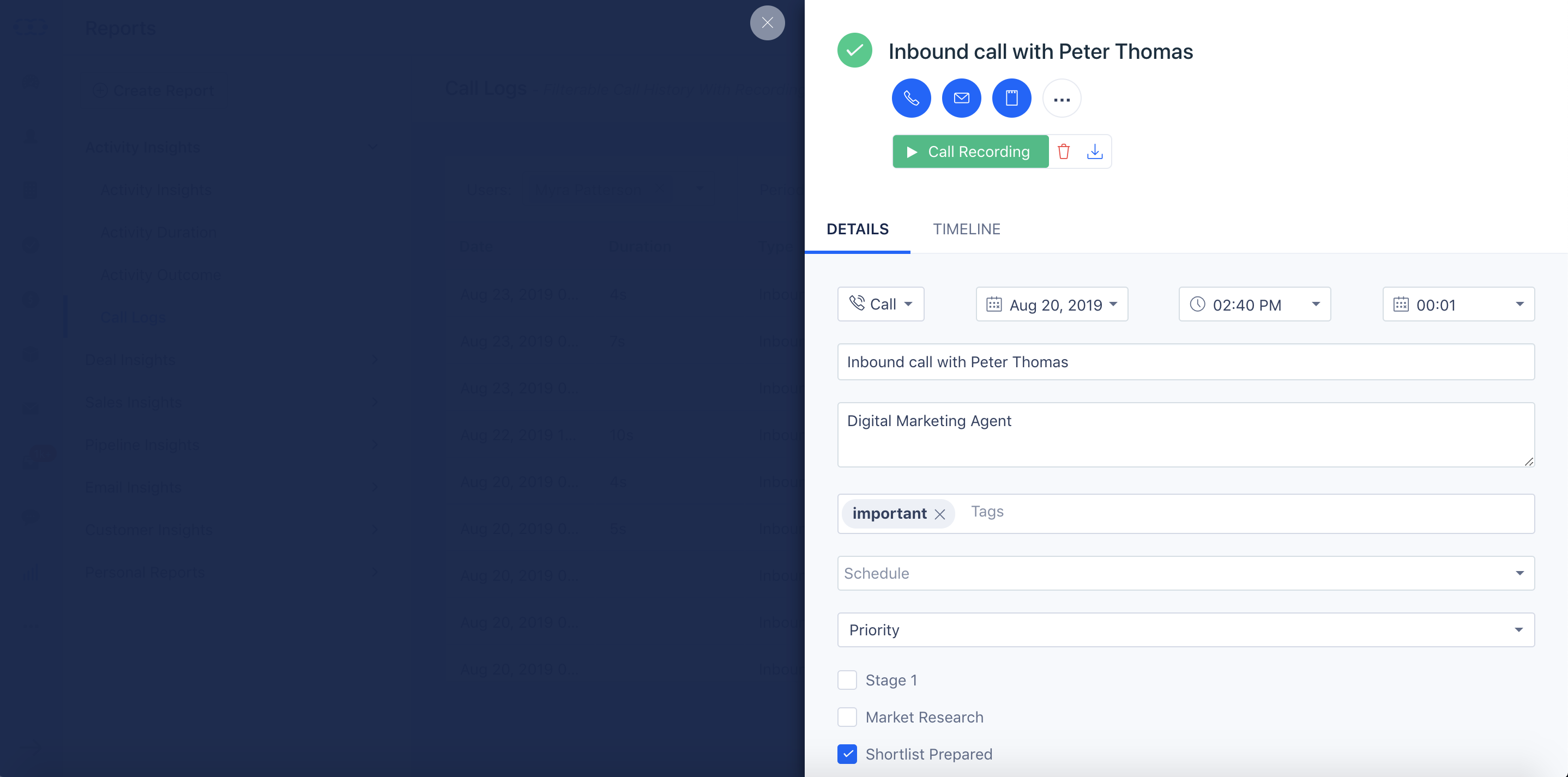Switch to the DETAILS tab
The width and height of the screenshot is (1568, 777).
(857, 229)
